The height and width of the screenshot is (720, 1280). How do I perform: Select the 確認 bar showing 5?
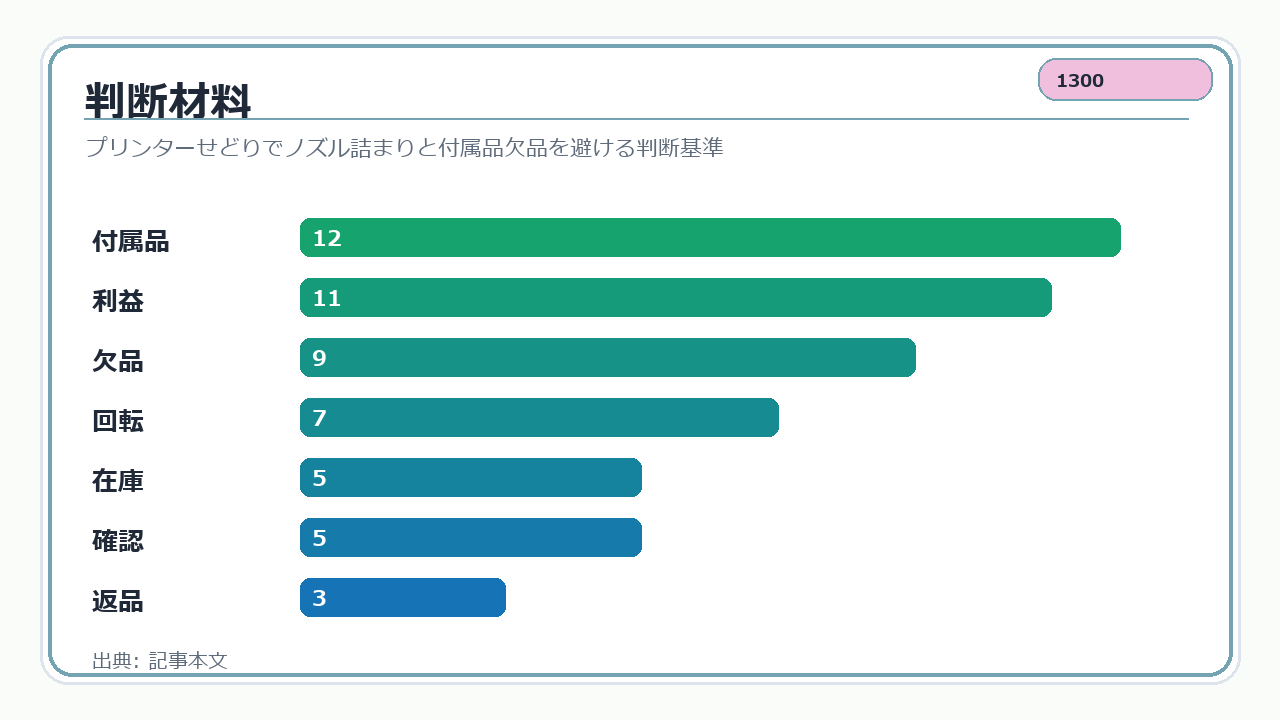[471, 538]
